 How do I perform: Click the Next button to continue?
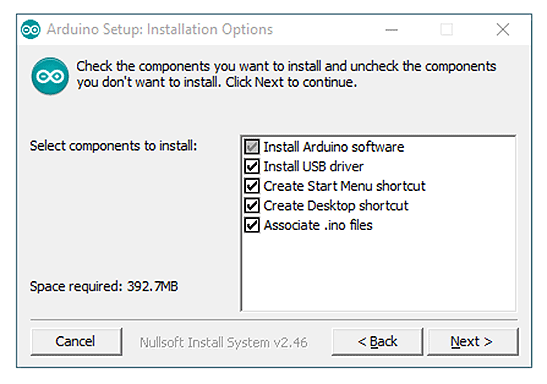pyautogui.click(x=473, y=341)
